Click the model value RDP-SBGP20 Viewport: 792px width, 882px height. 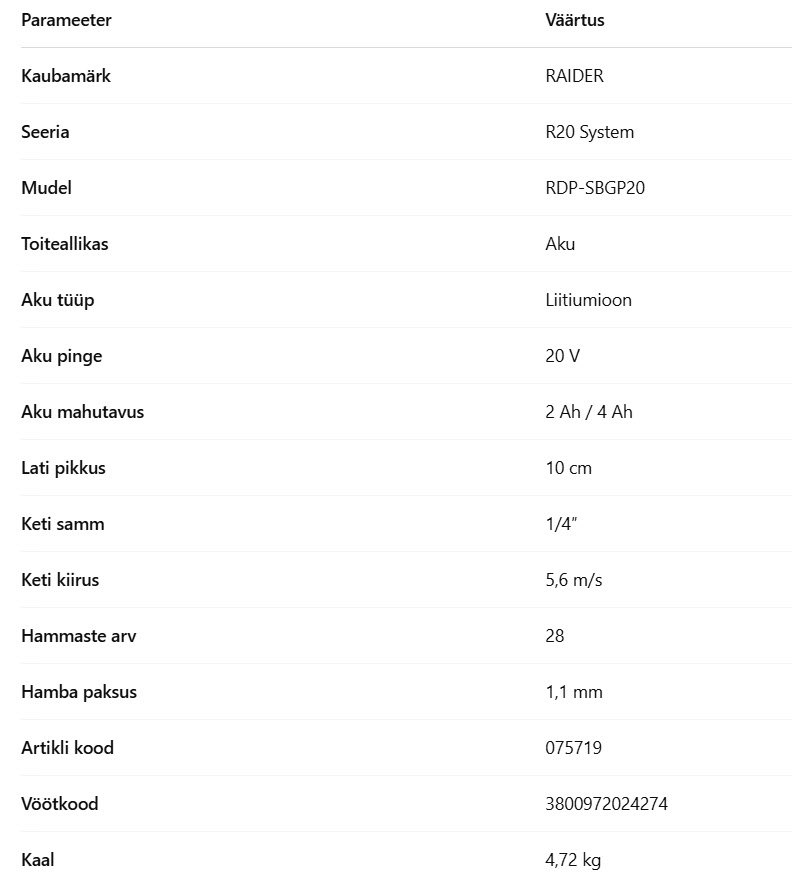point(595,188)
